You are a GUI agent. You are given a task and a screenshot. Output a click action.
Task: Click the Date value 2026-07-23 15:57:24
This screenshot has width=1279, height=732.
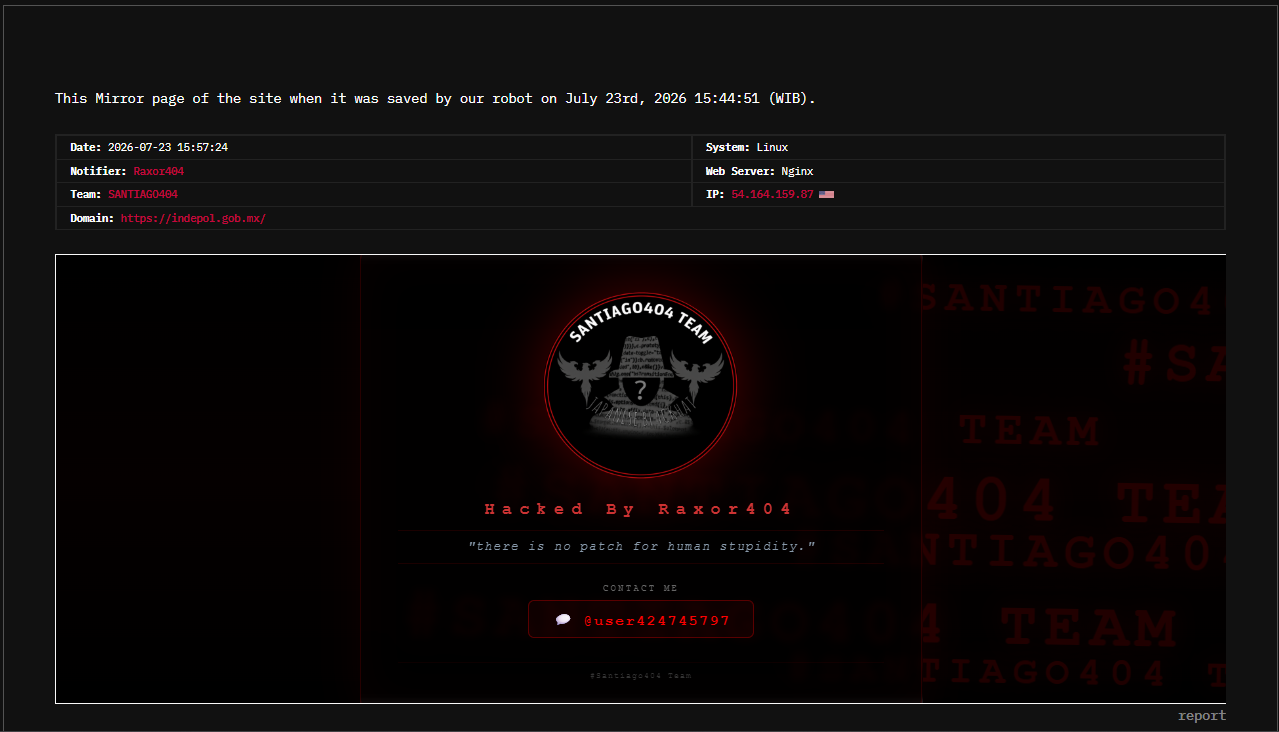pos(168,147)
